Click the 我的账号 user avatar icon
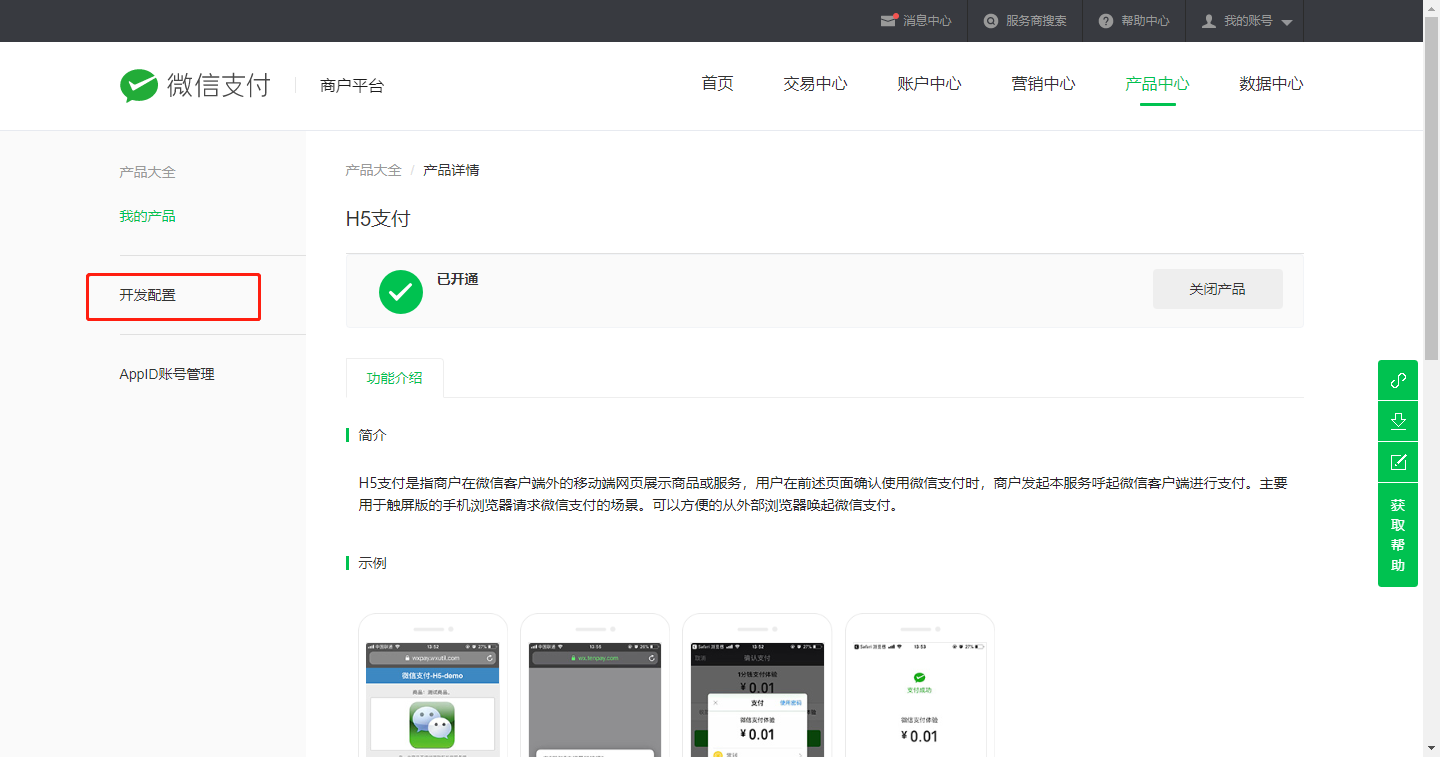Viewport: 1440px width, 757px height. pyautogui.click(x=1209, y=21)
